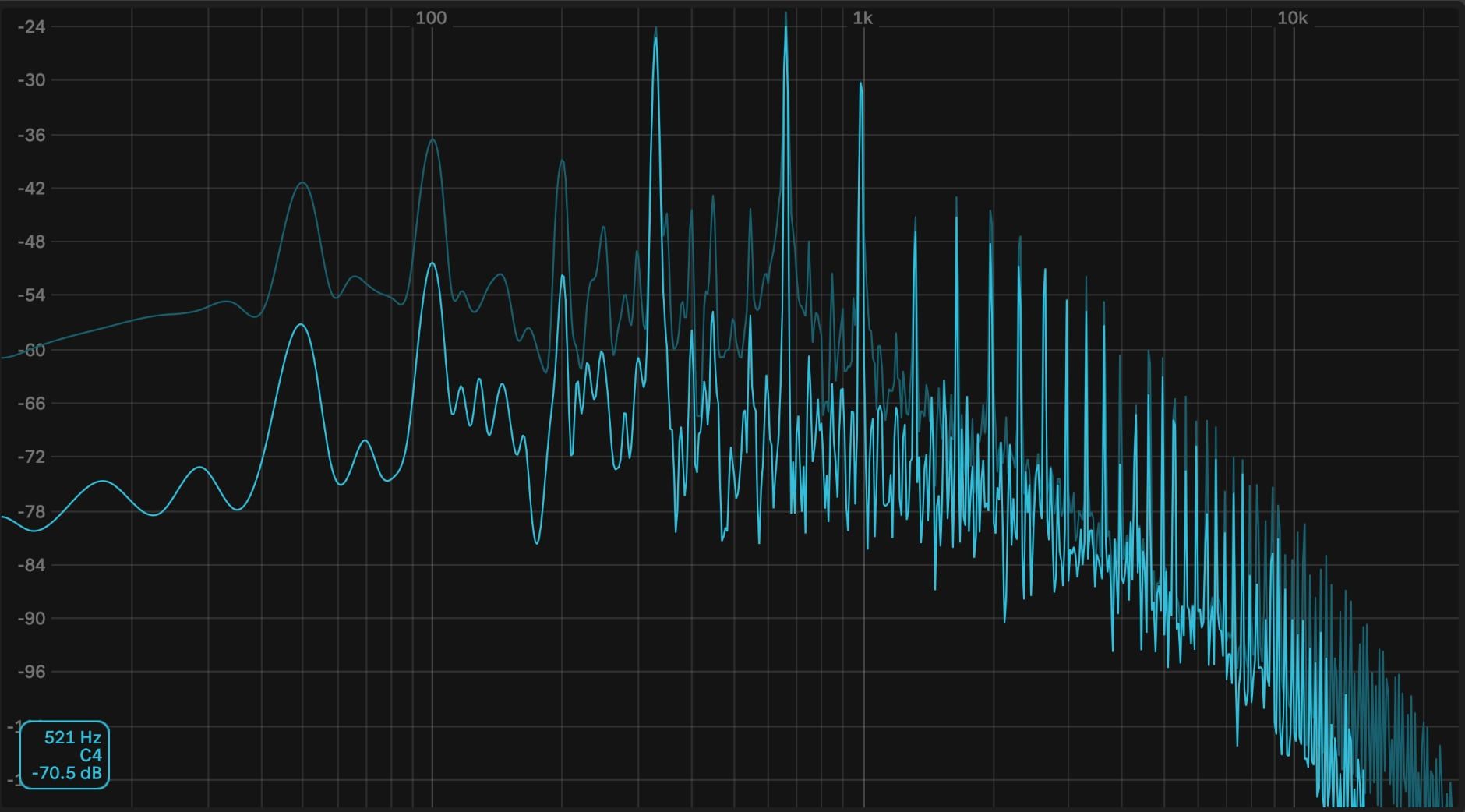Select the -66 dB scale label
1465x812 pixels.
point(31,403)
